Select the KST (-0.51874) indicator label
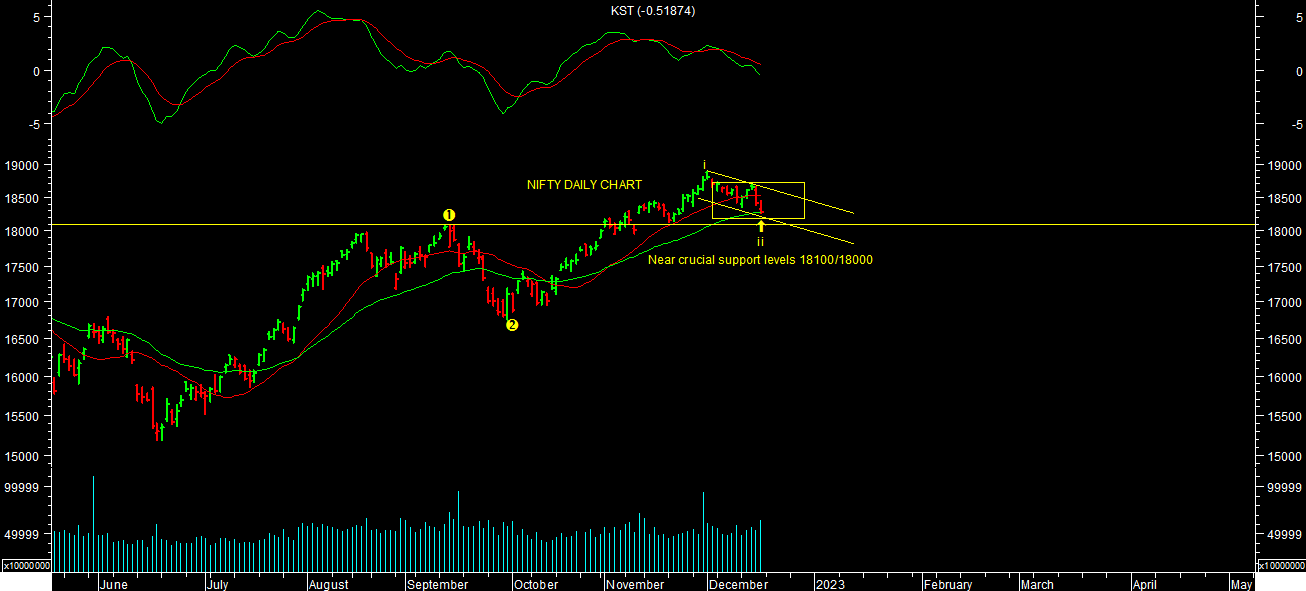Viewport: 1306px width, 591px height. coord(653,11)
